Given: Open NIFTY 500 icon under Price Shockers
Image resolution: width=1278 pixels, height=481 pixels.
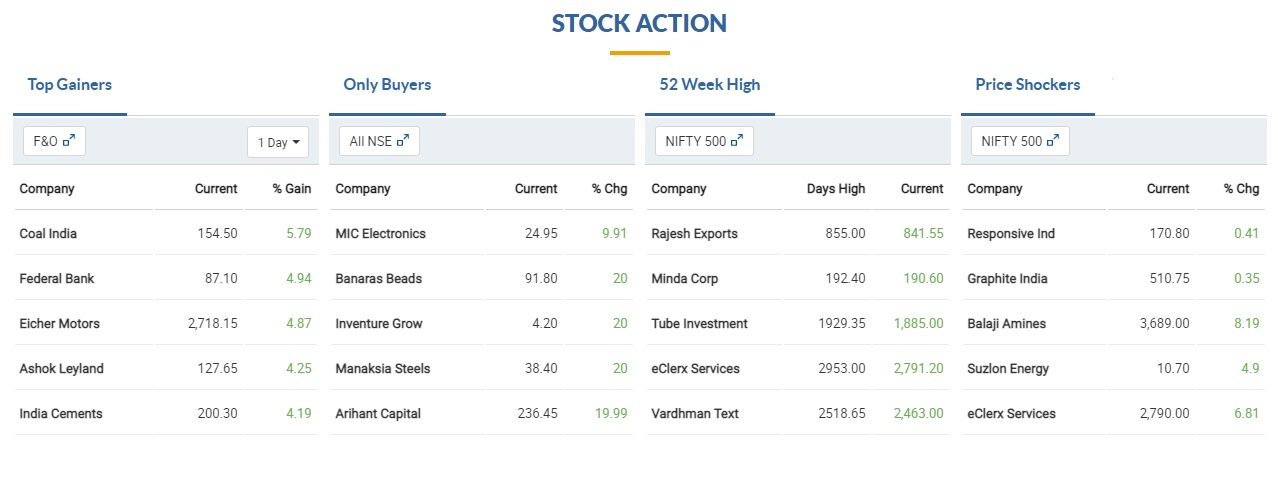Looking at the screenshot, I should tap(1053, 142).
